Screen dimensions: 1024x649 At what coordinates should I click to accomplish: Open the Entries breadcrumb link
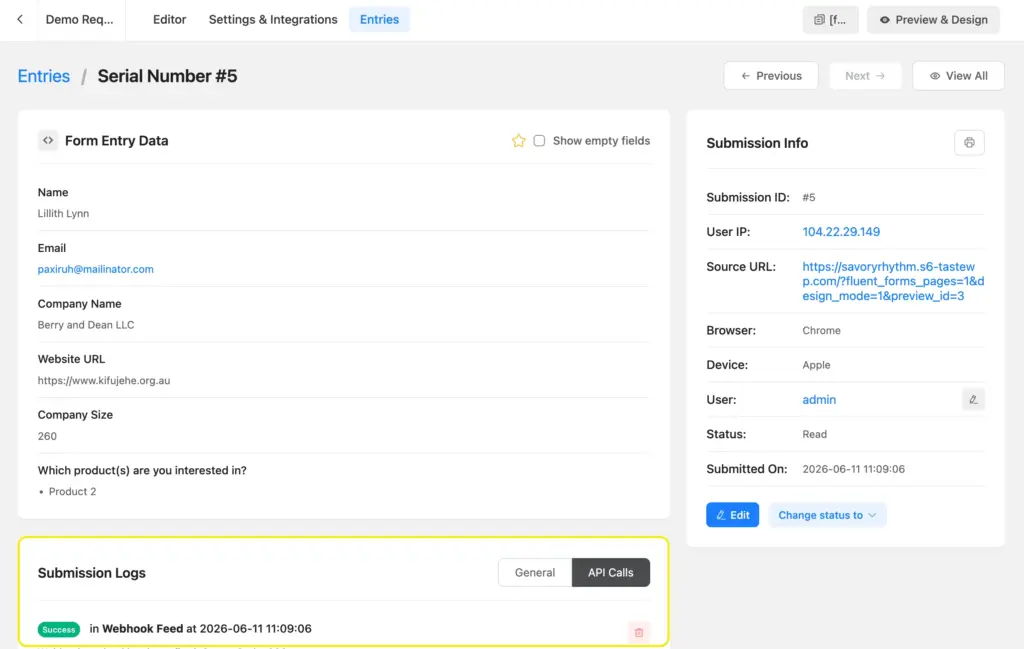[44, 76]
